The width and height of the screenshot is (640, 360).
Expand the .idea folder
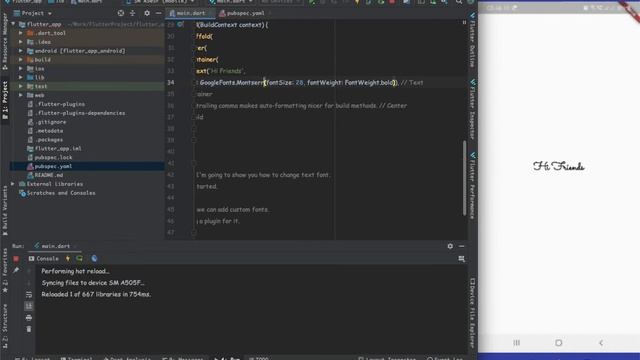point(21,42)
